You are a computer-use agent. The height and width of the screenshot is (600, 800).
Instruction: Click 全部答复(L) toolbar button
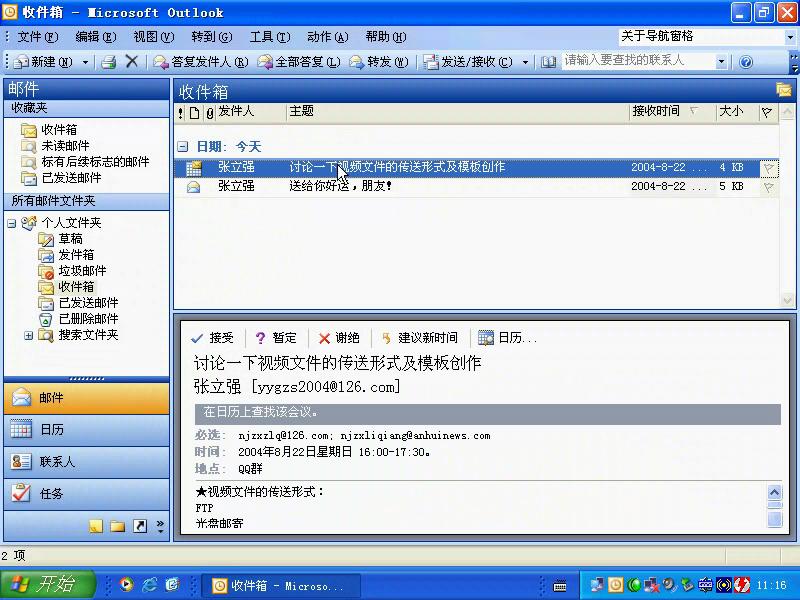pyautogui.click(x=298, y=62)
